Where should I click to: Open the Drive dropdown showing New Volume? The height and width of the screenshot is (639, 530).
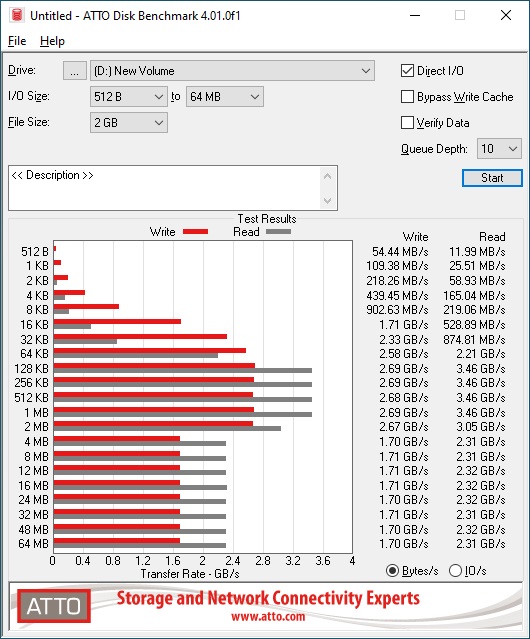(232, 71)
